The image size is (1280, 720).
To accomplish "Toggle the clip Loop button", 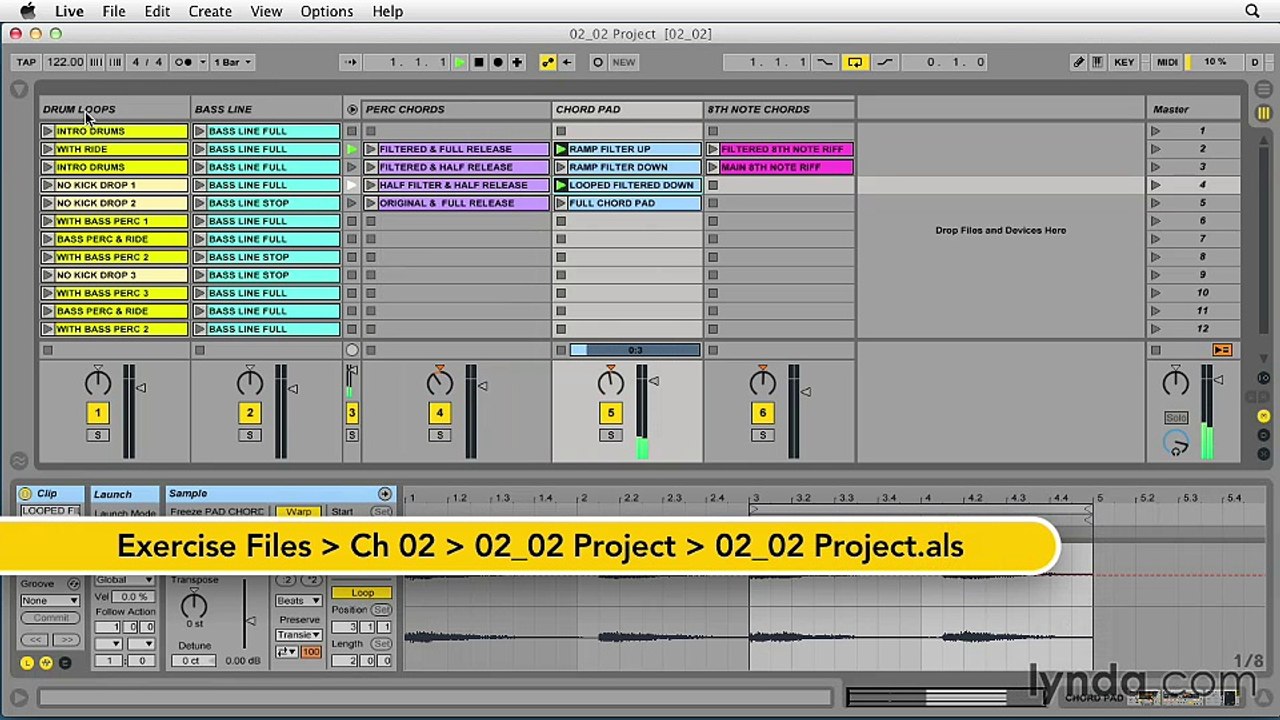I will coord(362,593).
